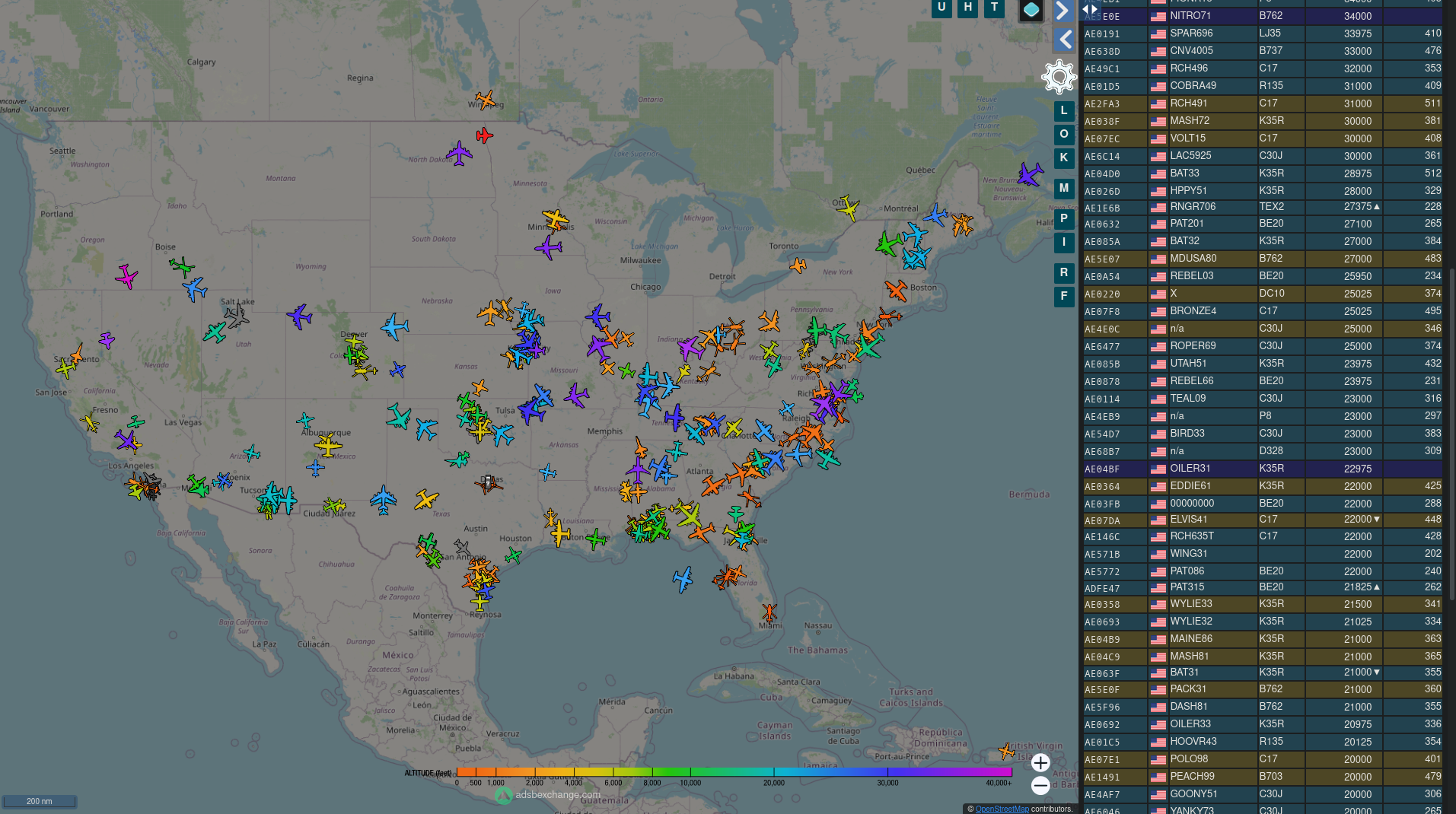Select the WING31 aircraft row
Screen dimensions: 1456x814
(x=1263, y=554)
